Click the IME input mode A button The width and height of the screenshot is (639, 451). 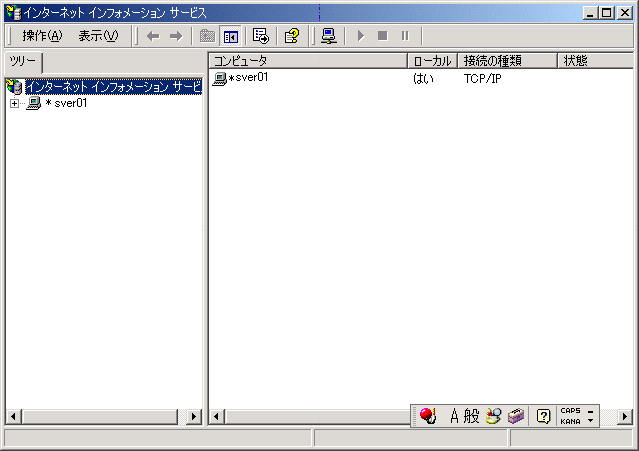click(454, 416)
